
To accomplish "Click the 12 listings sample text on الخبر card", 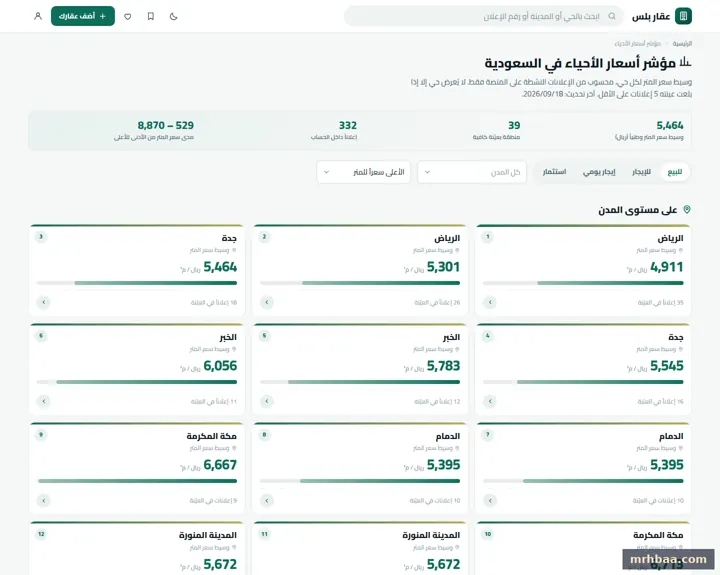I will coord(437,402).
